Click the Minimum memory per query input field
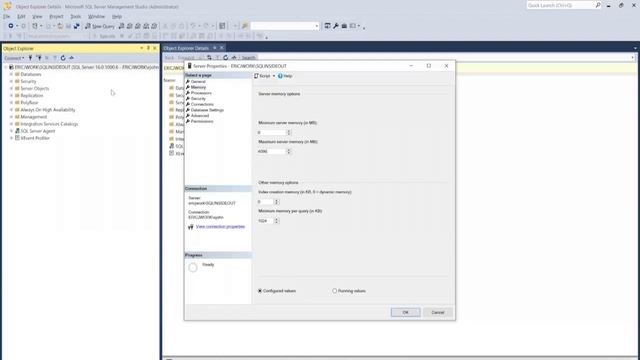 click(x=265, y=221)
